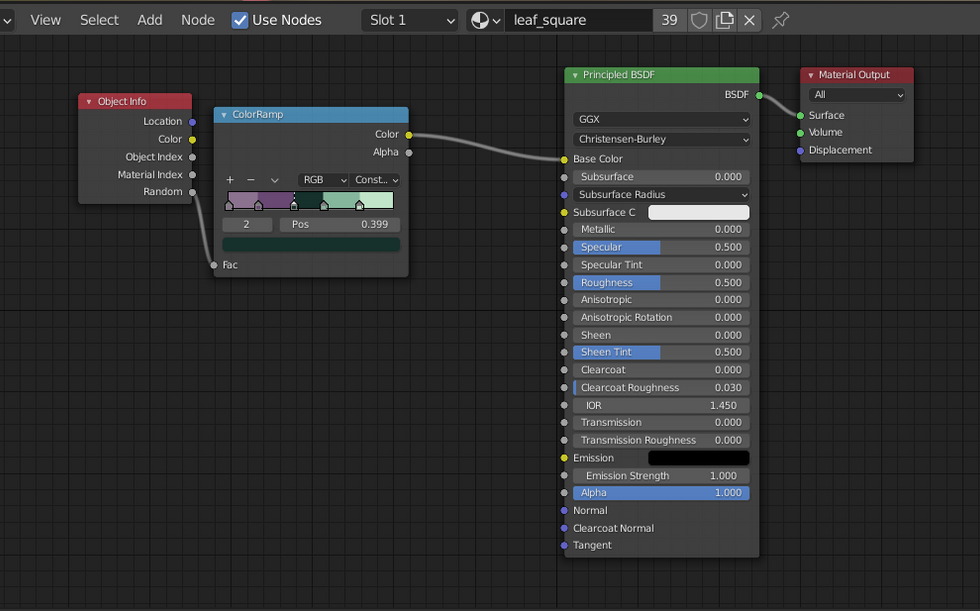Click the Emission black color swatch
This screenshot has width=980, height=611.
click(699, 458)
